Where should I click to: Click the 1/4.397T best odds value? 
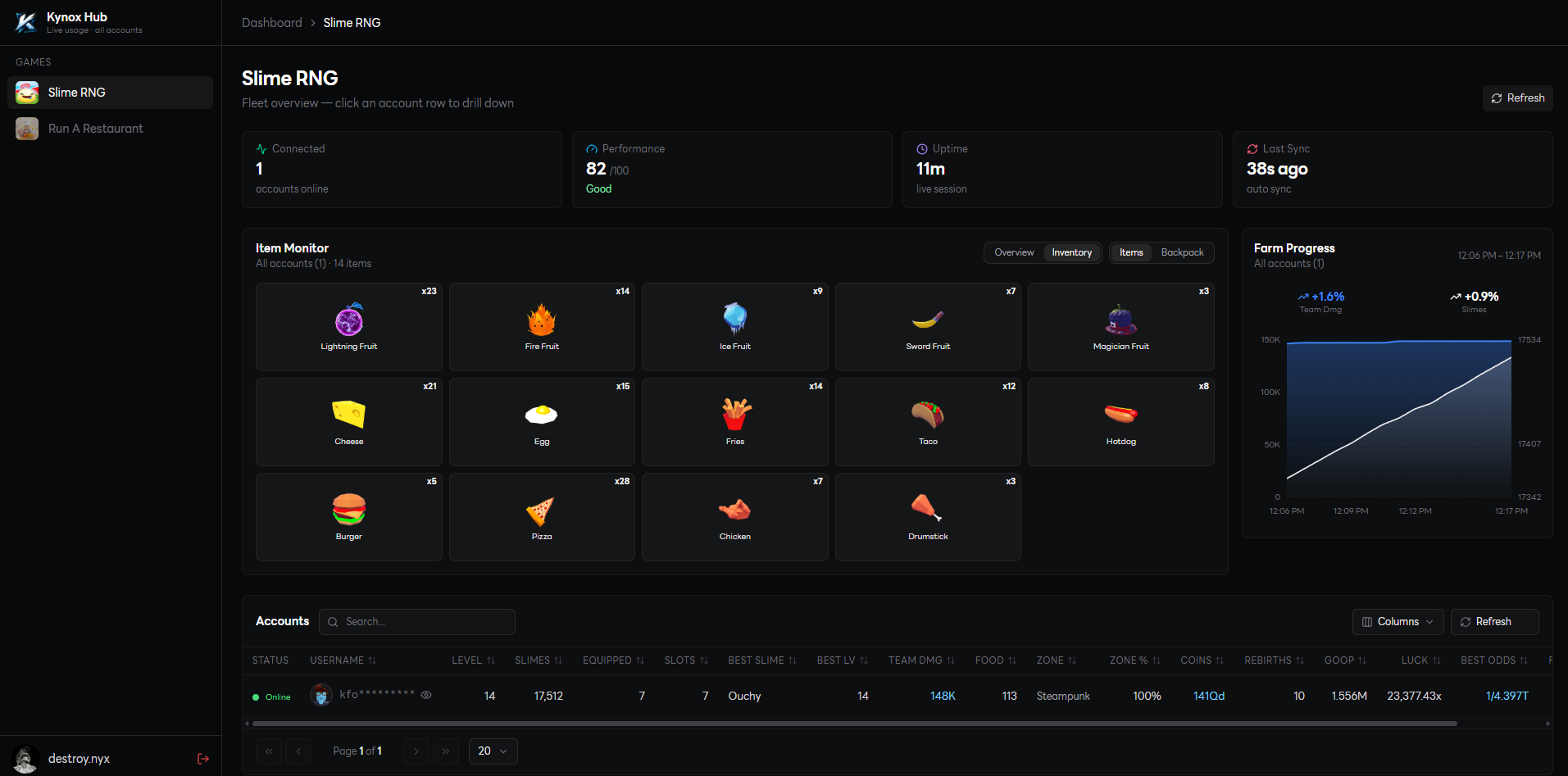coord(1507,696)
